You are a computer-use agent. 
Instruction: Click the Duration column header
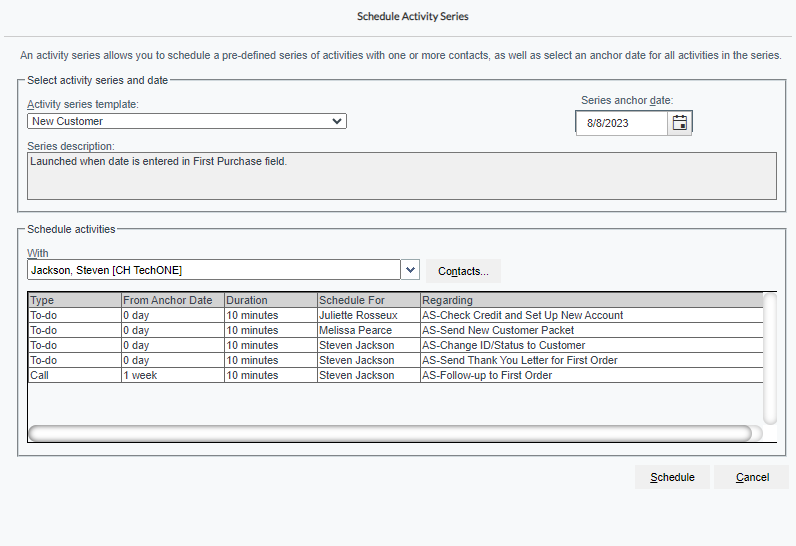271,300
